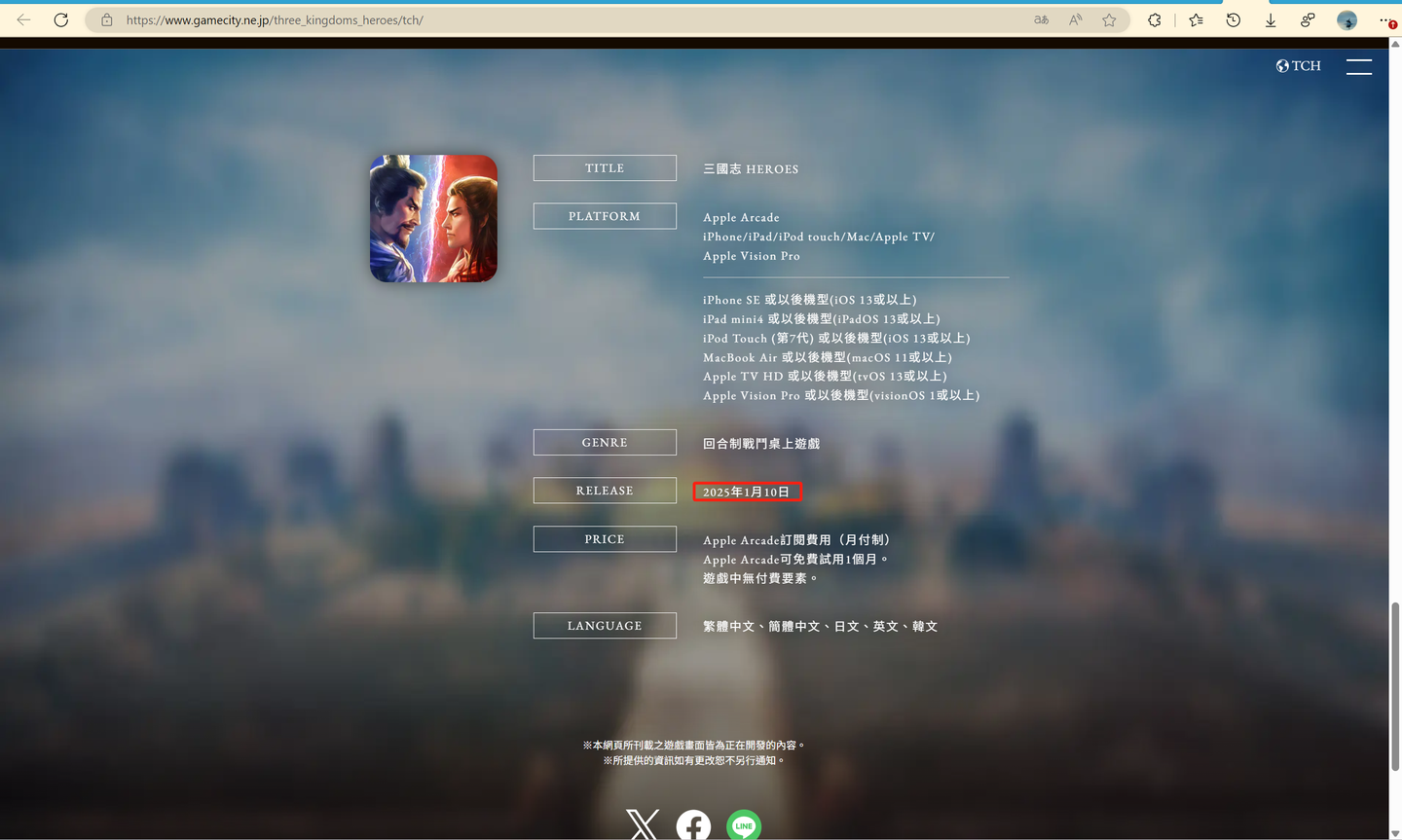This screenshot has height=840, width=1402.
Task: Click the iPhone/iPad/iPod touch/Mac/Apple TV/ line
Action: tap(819, 237)
